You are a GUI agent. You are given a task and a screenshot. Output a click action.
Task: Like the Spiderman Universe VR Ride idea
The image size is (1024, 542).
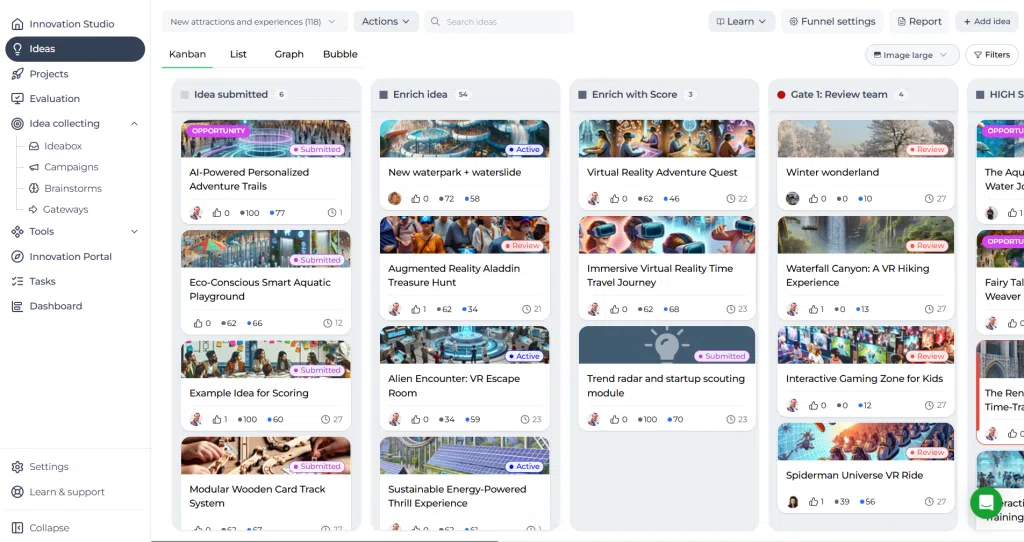813,502
